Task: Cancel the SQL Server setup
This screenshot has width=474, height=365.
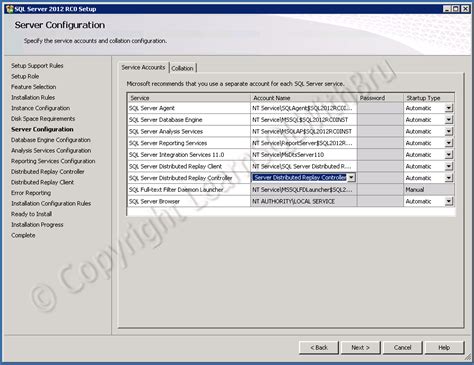Action: click(x=403, y=347)
